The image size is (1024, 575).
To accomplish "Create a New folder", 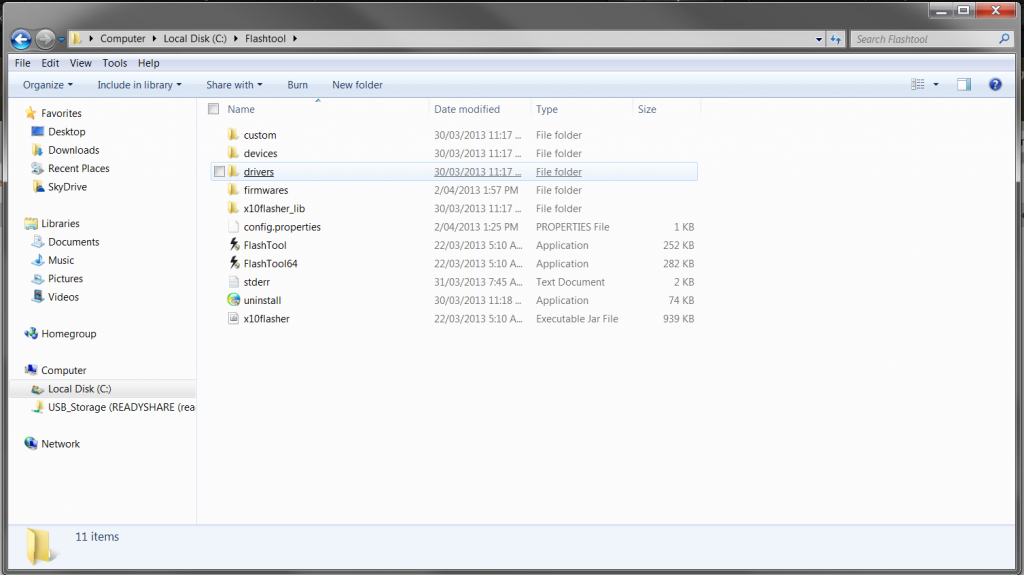I will point(357,85).
